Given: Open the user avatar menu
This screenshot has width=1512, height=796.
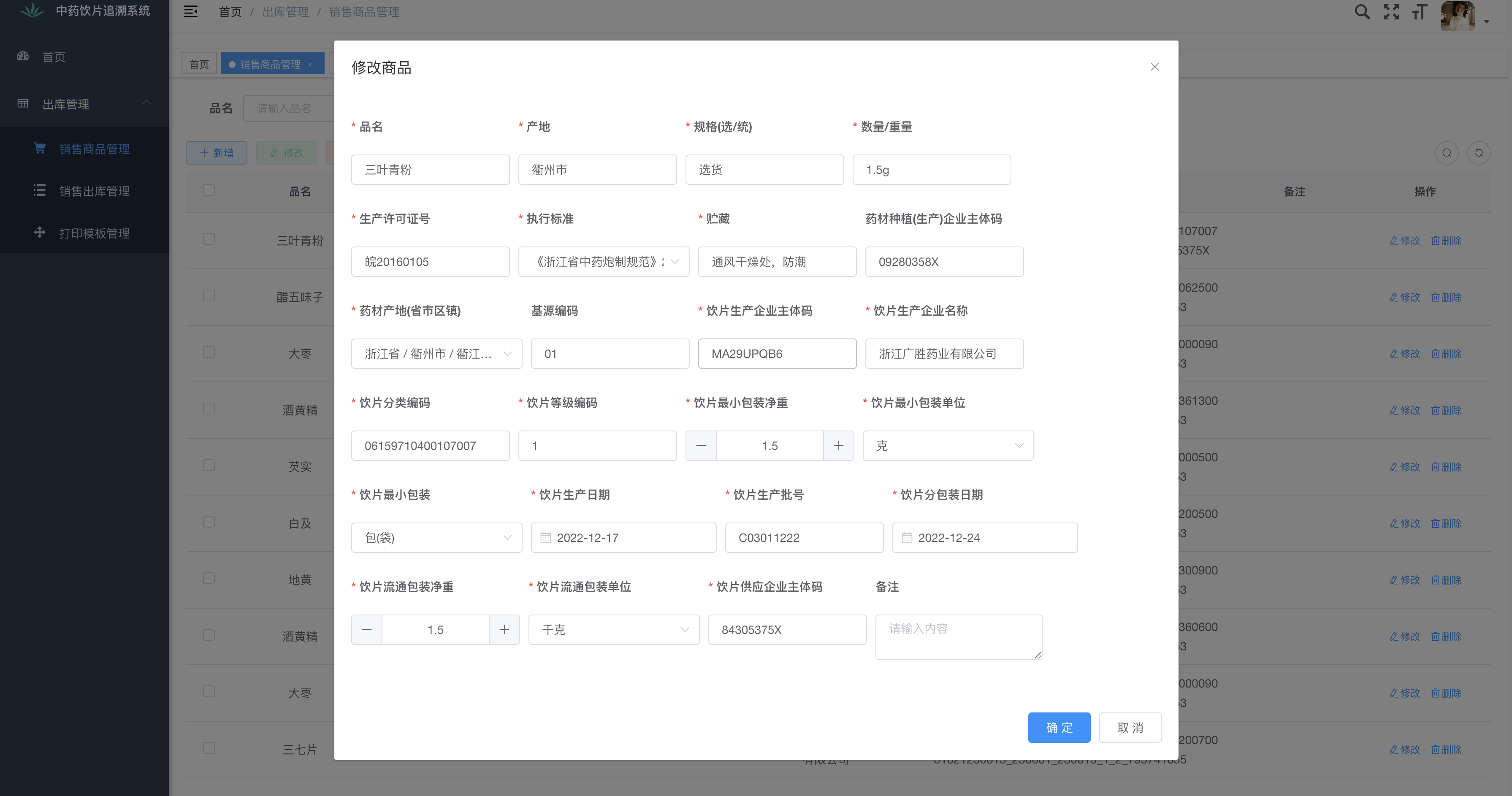Looking at the screenshot, I should (1458, 15).
